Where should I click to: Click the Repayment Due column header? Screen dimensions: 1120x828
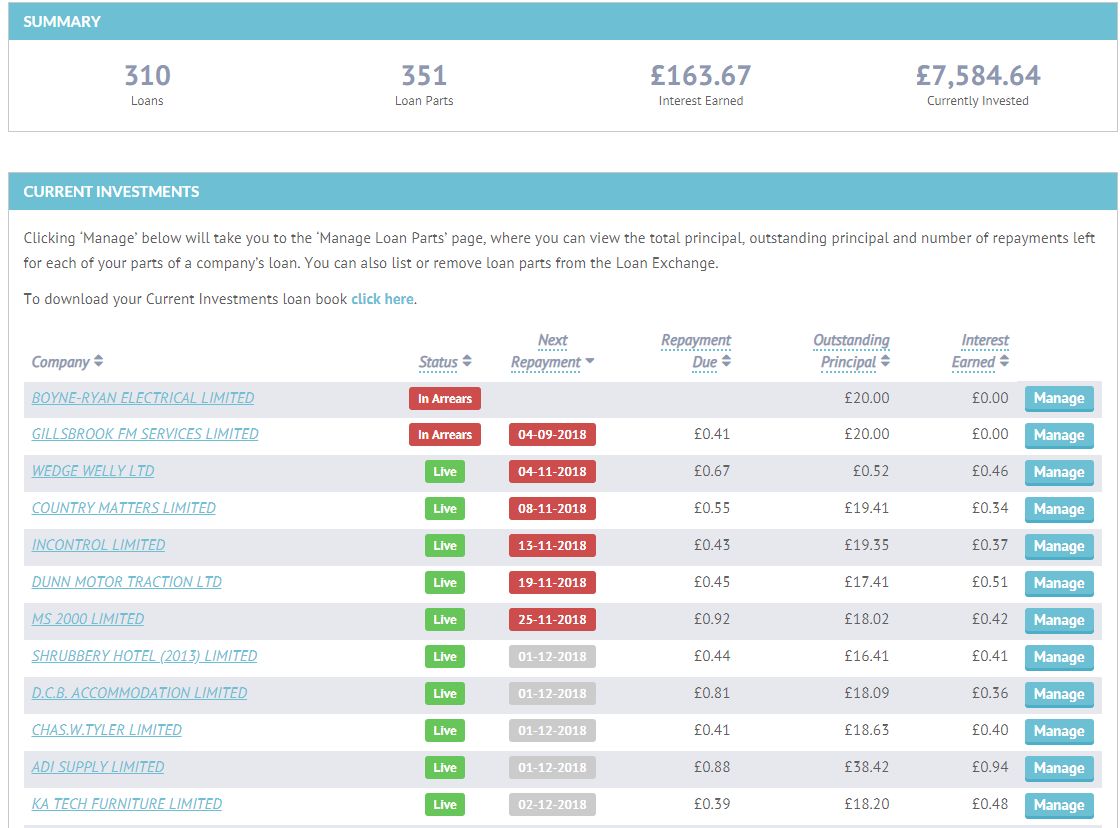[696, 351]
